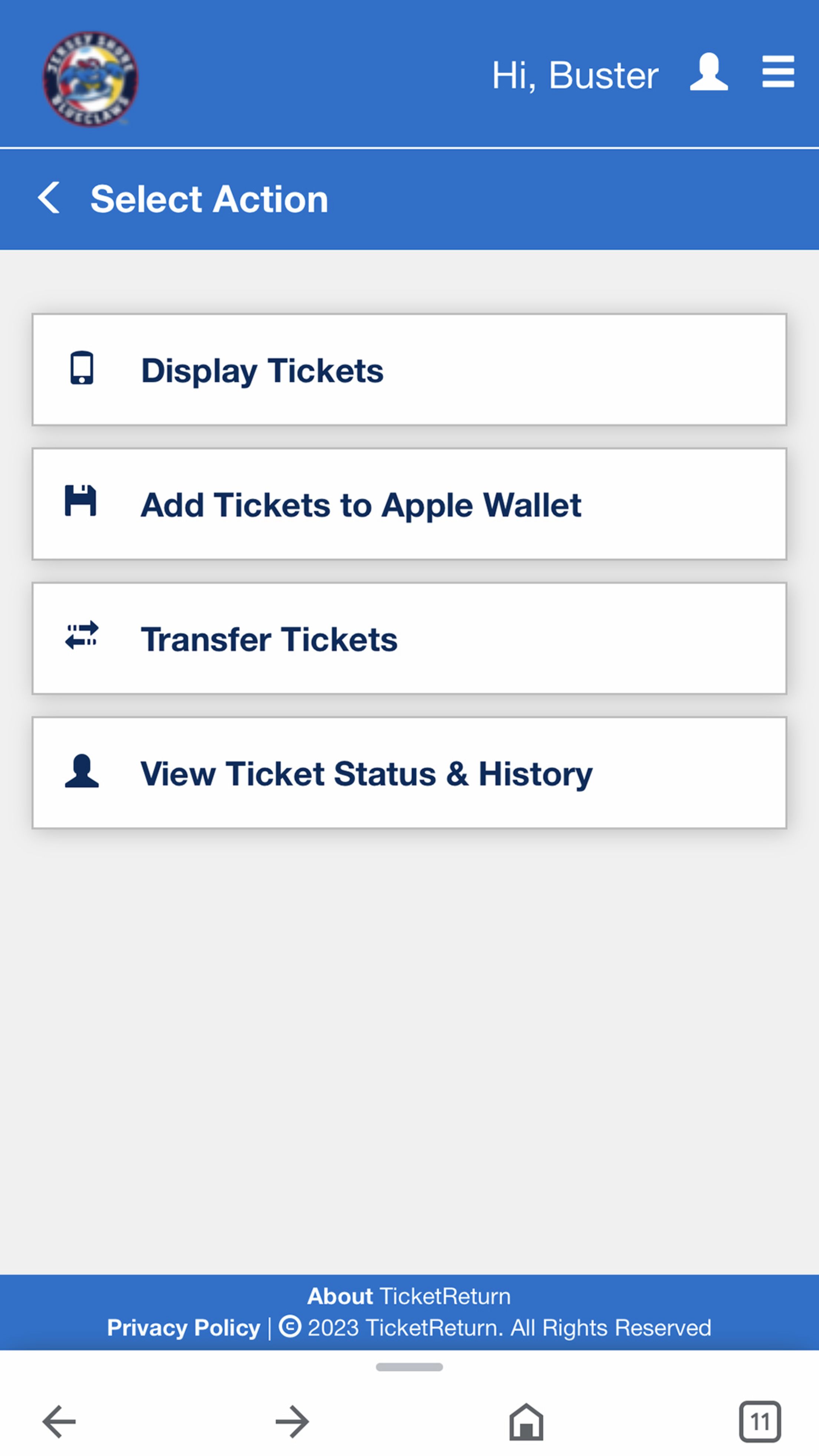The width and height of the screenshot is (819, 1456).
Task: Tap the person icon for ticket history
Action: [81, 770]
